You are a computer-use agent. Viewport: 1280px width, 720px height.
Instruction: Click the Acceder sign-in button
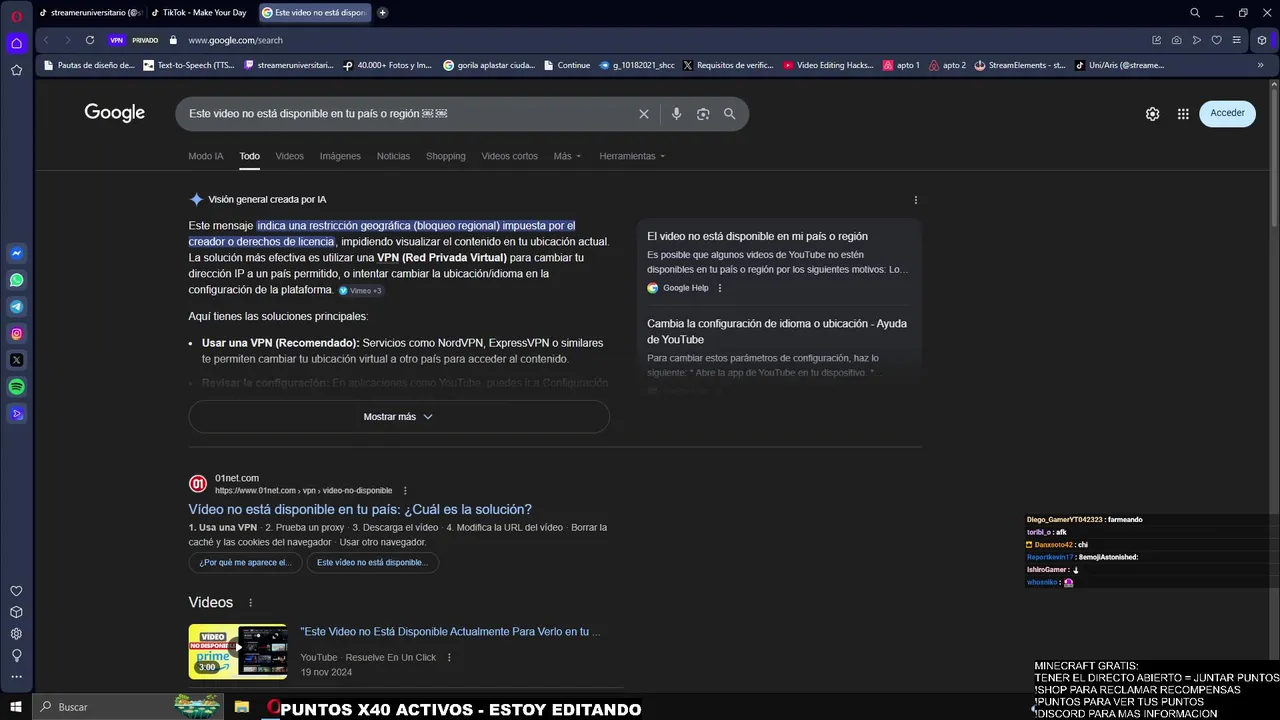1227,113
